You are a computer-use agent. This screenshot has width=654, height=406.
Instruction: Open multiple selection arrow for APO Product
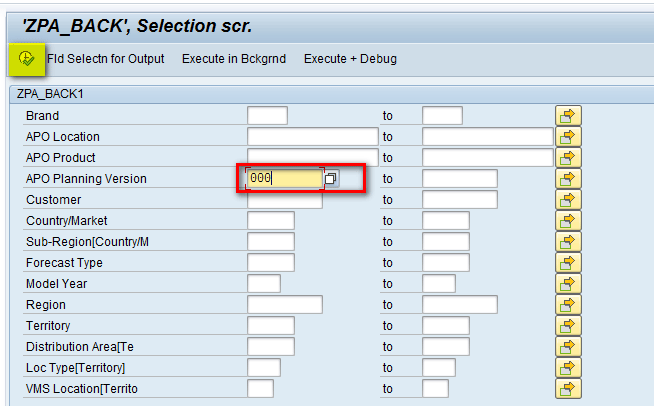click(568, 158)
